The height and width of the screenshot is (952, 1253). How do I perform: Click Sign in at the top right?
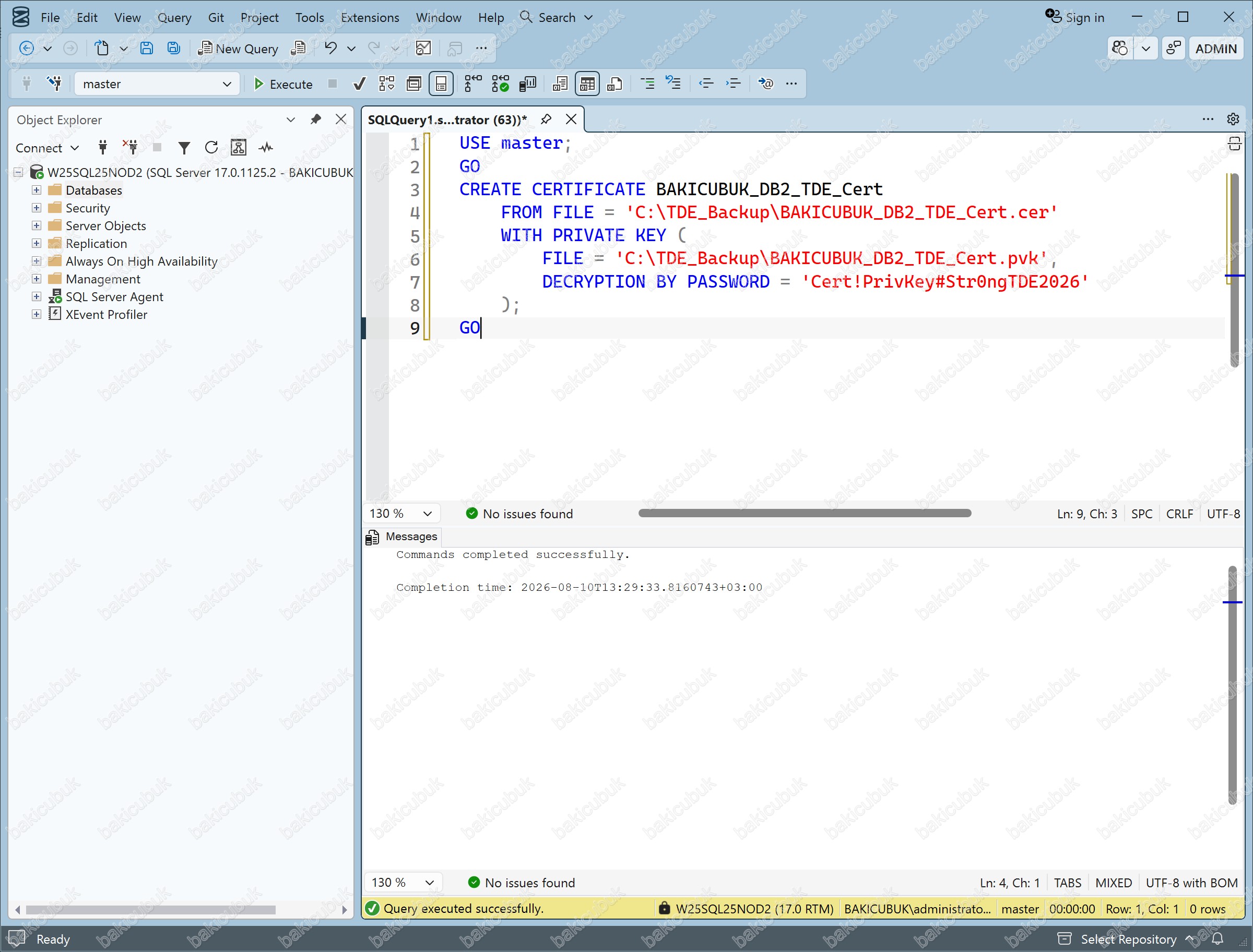pyautogui.click(x=1074, y=17)
